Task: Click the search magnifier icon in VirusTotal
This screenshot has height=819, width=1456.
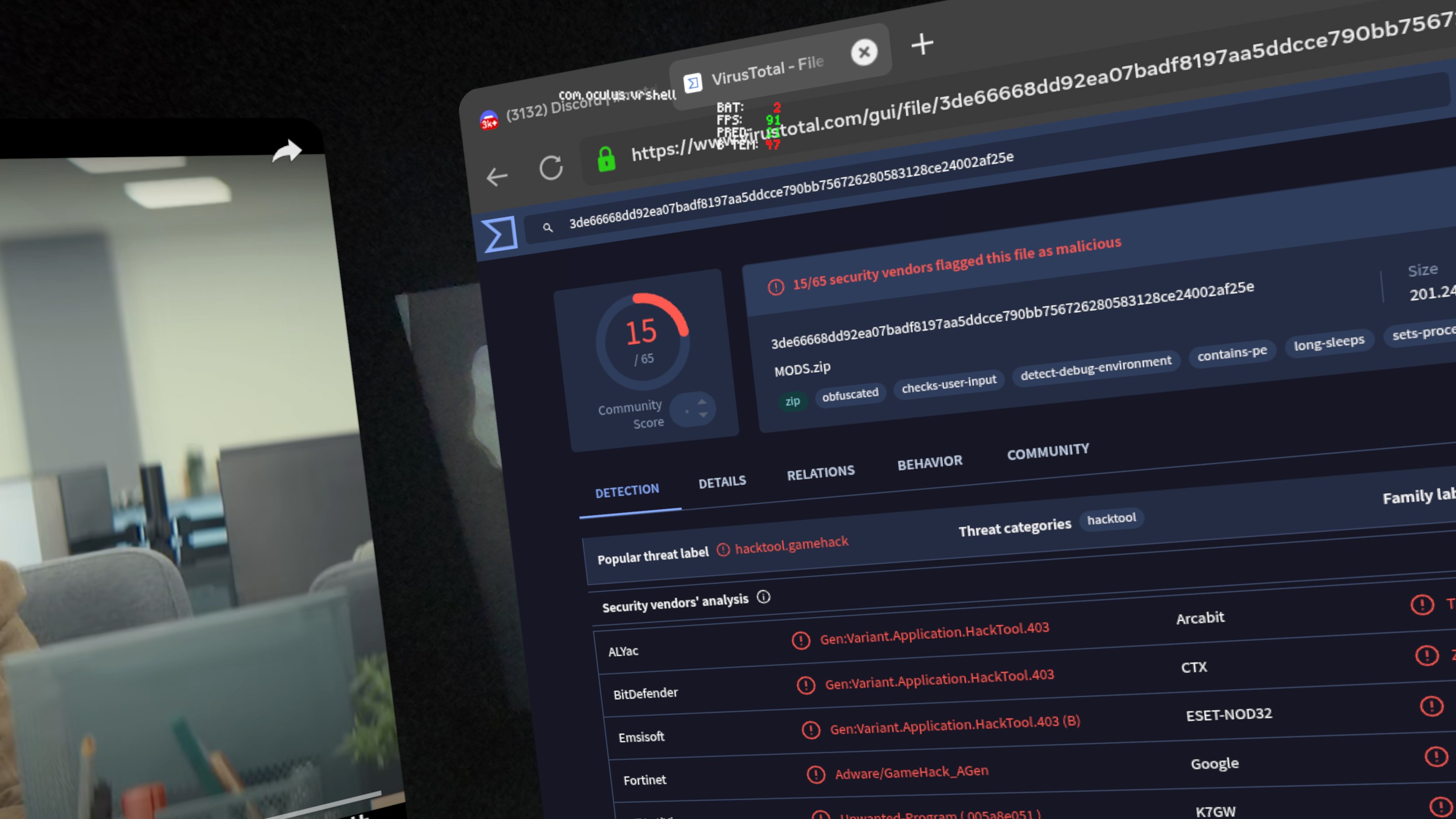Action: (547, 227)
